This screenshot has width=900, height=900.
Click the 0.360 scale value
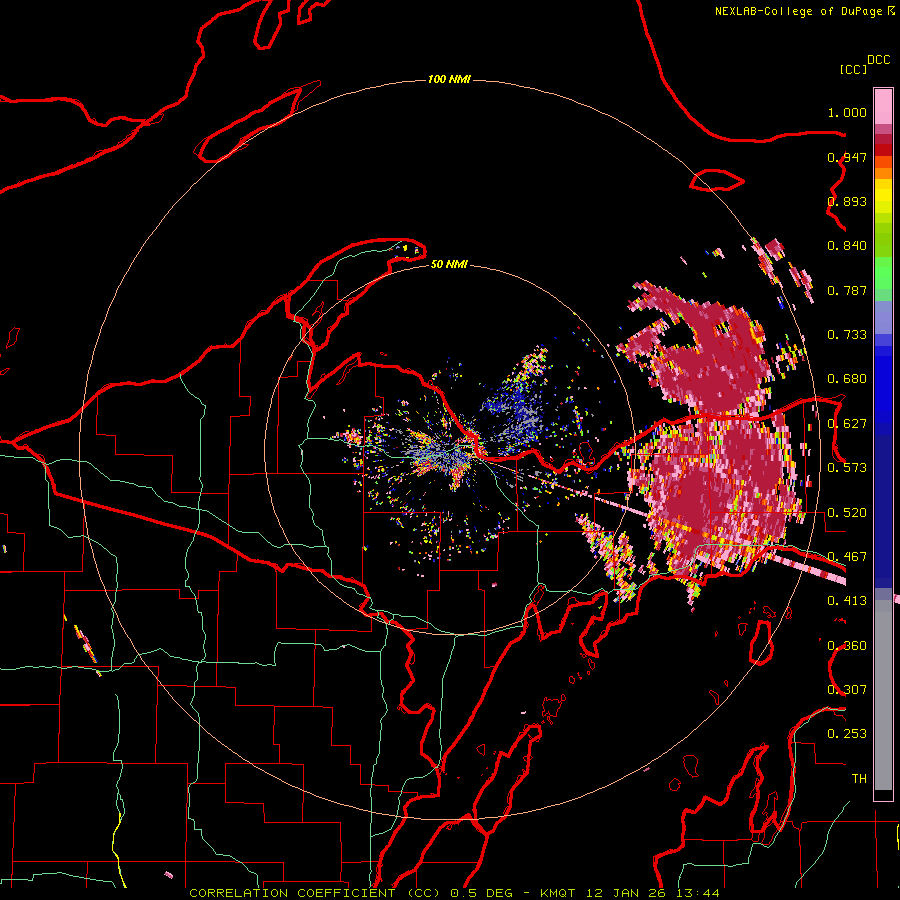point(847,646)
